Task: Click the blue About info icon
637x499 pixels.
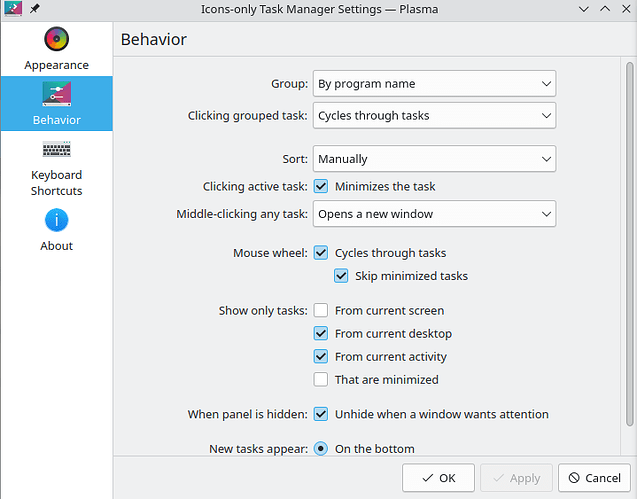Action: [x=56, y=220]
